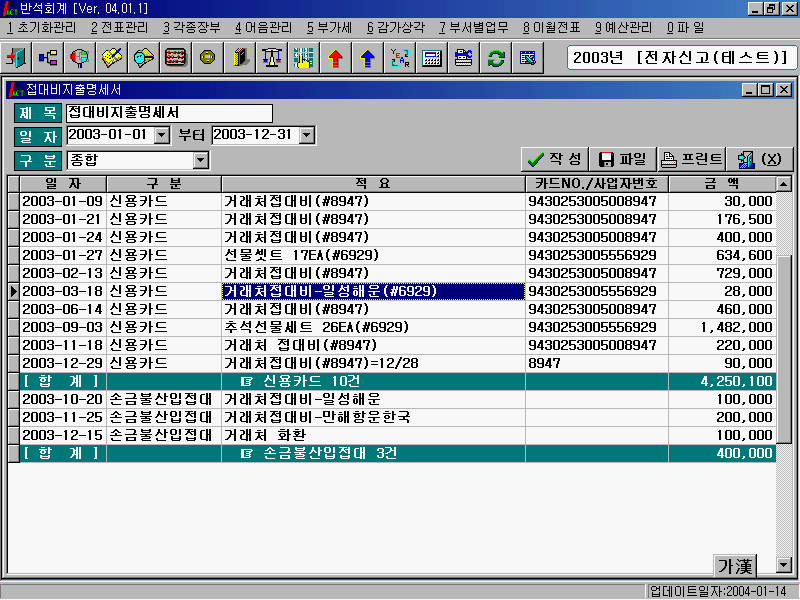Click the 금액 column header

(x=722, y=184)
